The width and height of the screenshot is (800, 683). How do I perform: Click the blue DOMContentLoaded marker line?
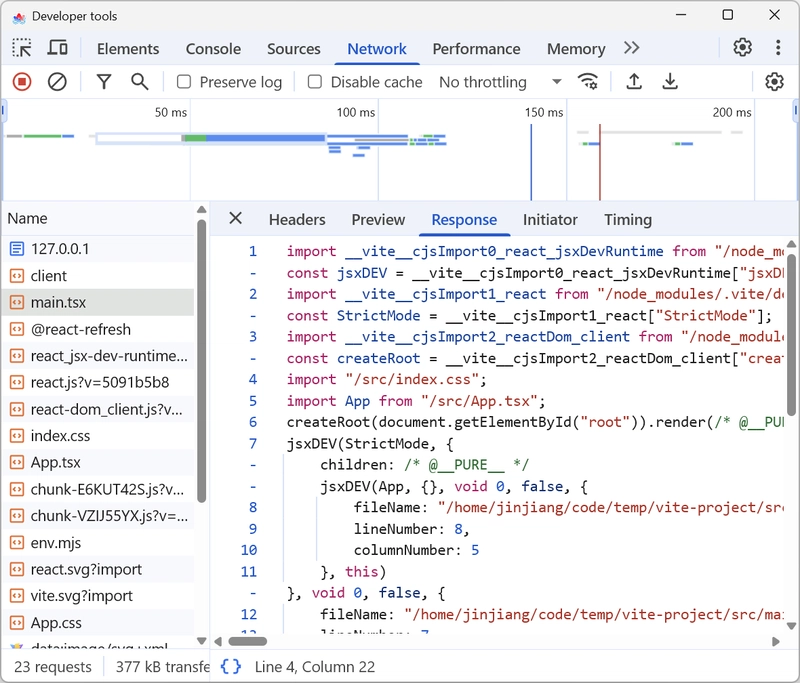(x=531, y=162)
